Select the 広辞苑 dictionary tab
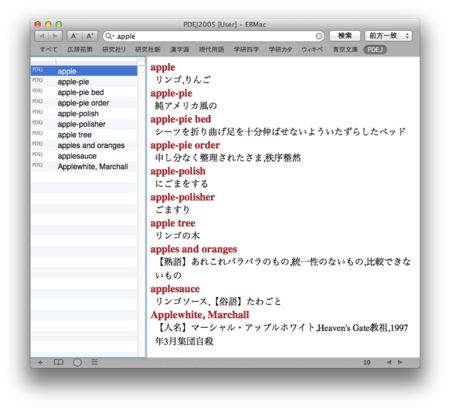This screenshot has height=410, width=450. click(x=80, y=50)
